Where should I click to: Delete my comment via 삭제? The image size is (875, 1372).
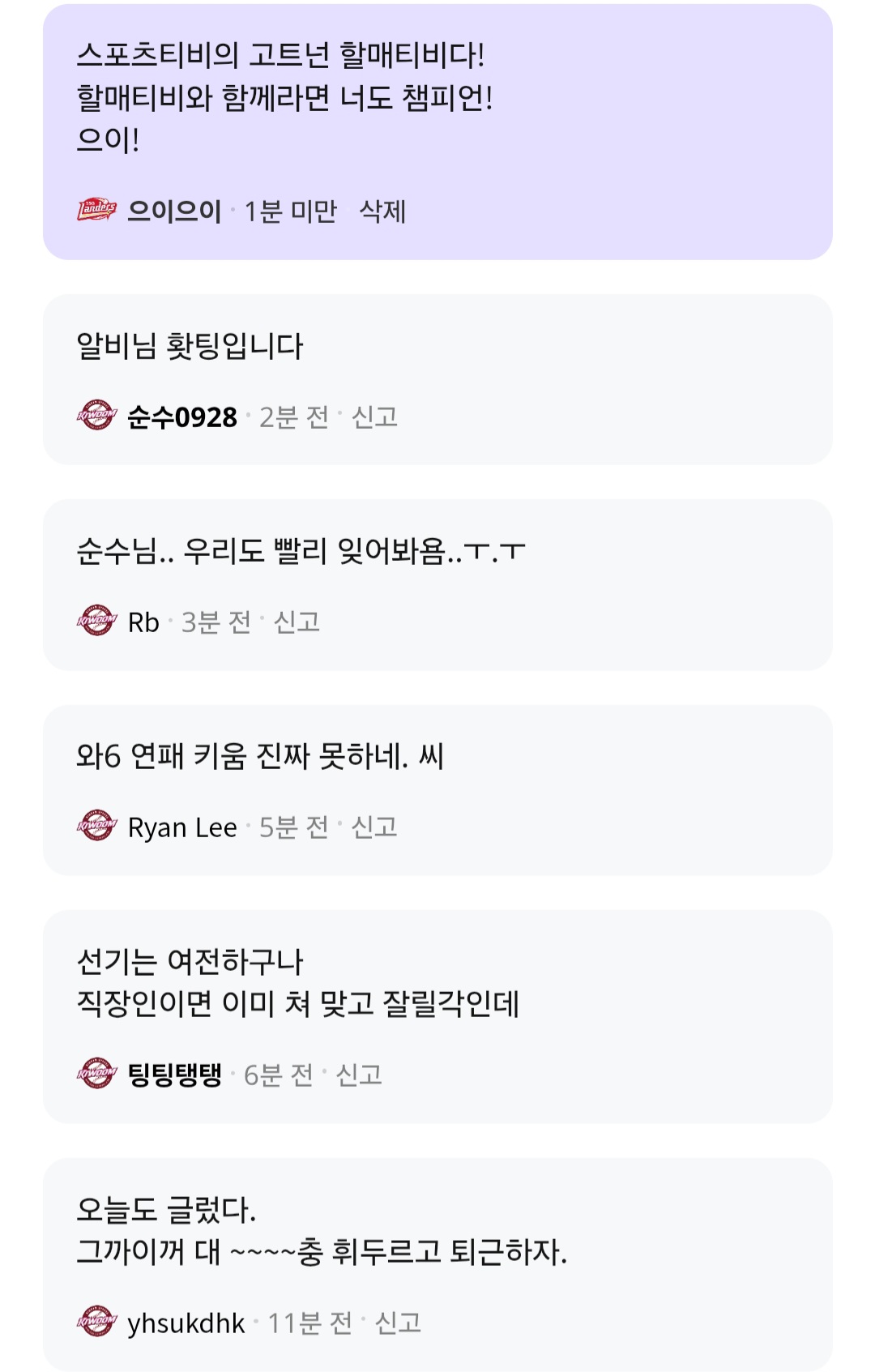click(382, 211)
